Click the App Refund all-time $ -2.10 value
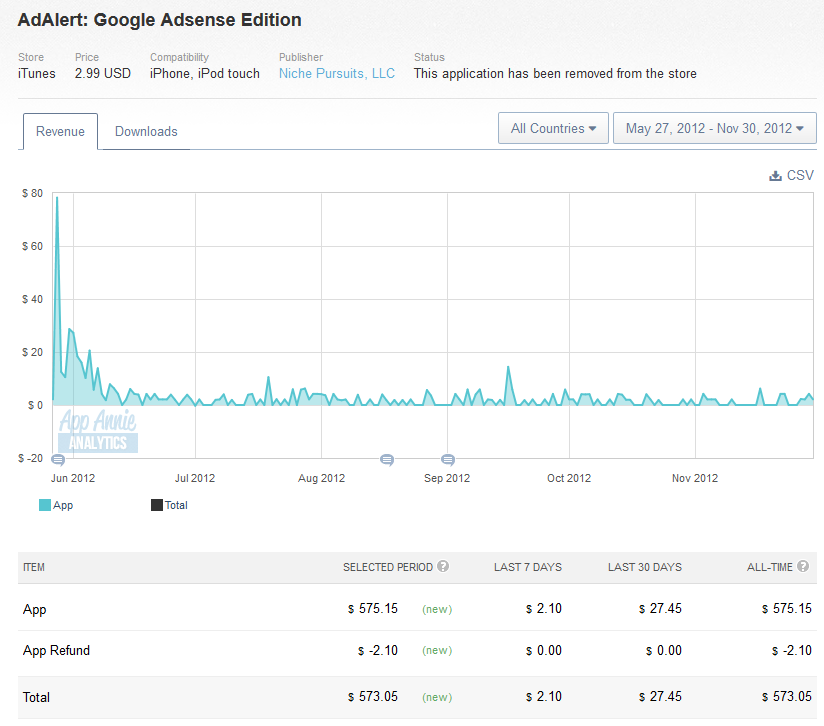 pos(792,650)
